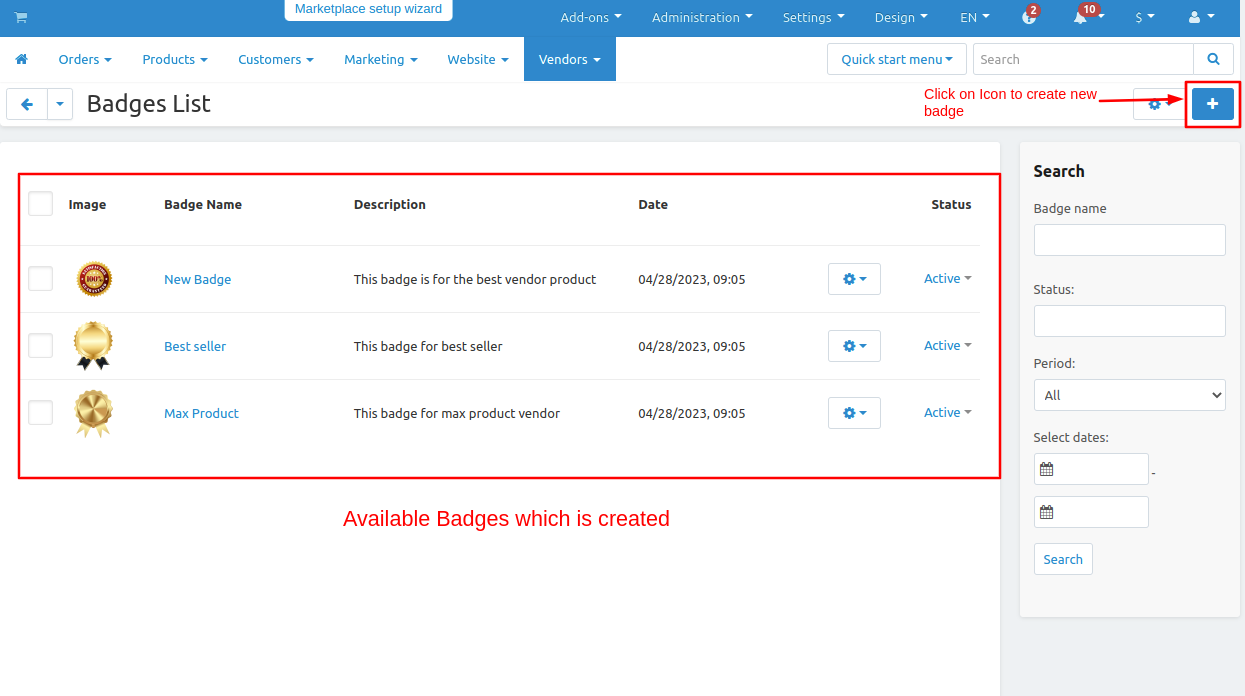Expand the Period dropdown
The height and width of the screenshot is (696, 1245).
click(x=1129, y=395)
